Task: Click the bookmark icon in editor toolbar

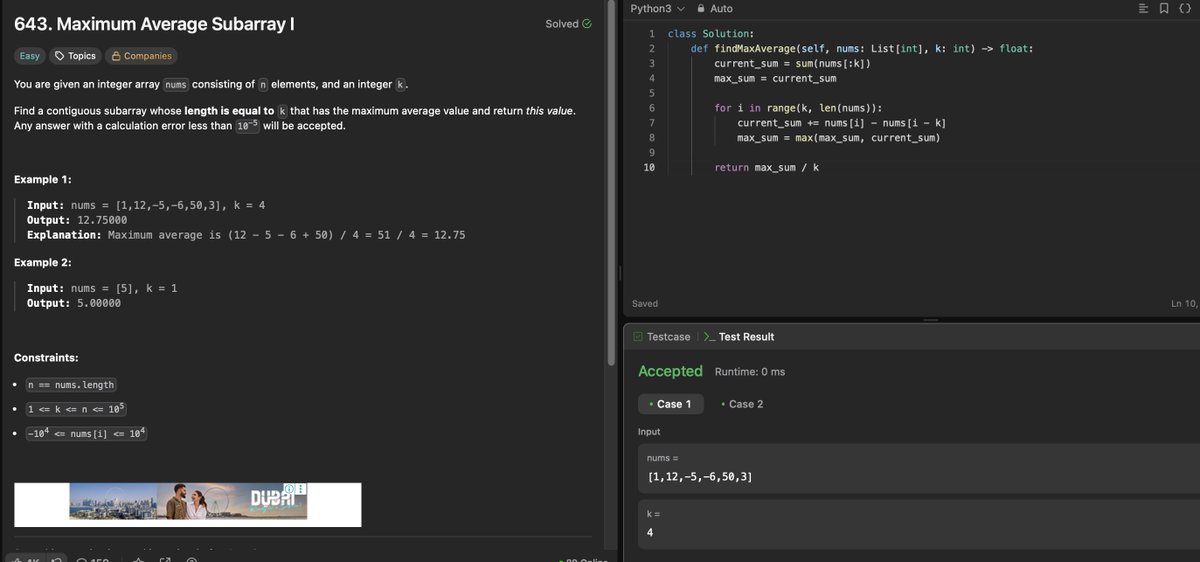Action: tap(1162, 9)
